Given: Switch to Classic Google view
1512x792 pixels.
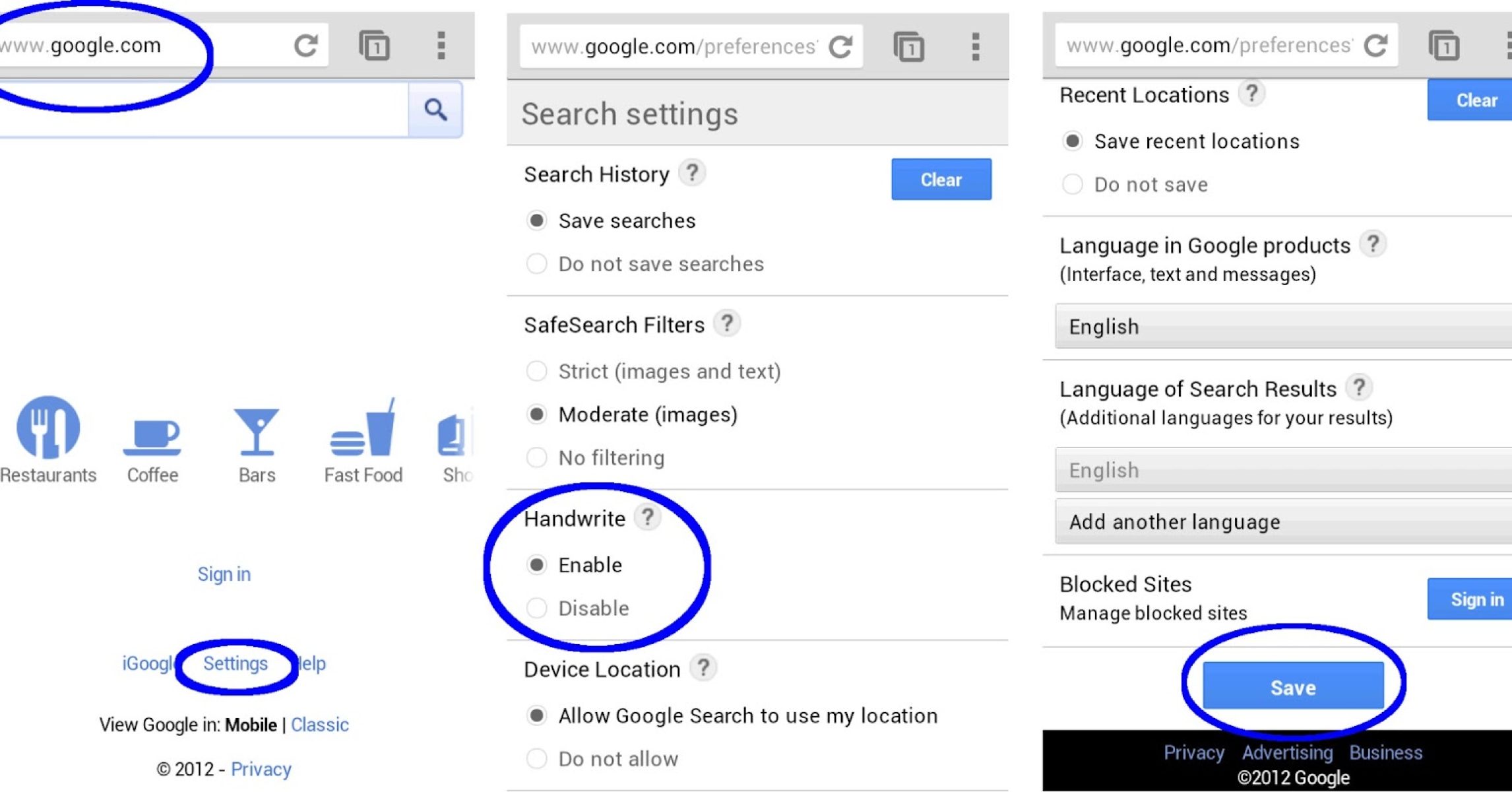Looking at the screenshot, I should [x=320, y=725].
